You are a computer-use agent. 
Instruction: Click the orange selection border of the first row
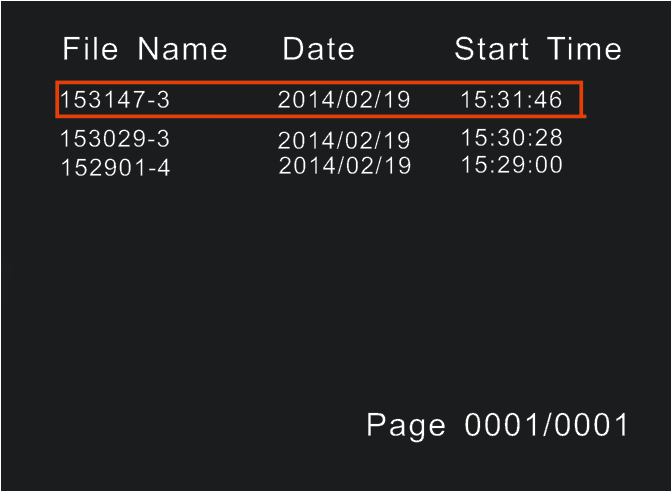(x=319, y=82)
